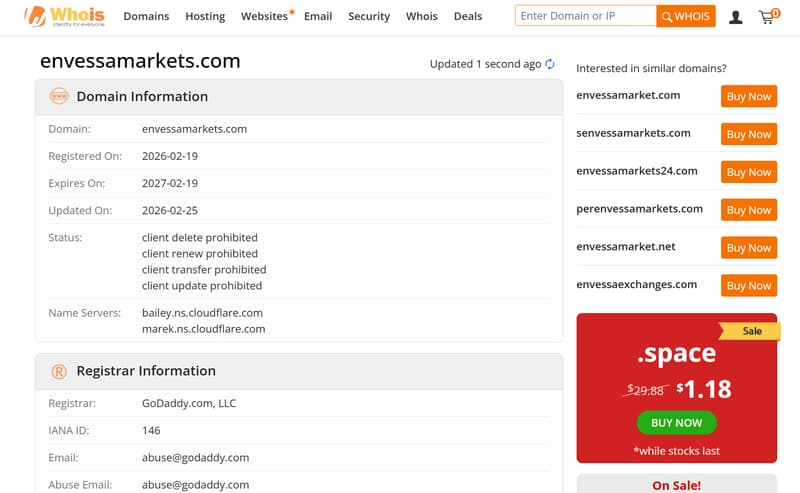Click the envessamarkets.com page title
The width and height of the screenshot is (800, 493).
[x=140, y=61]
